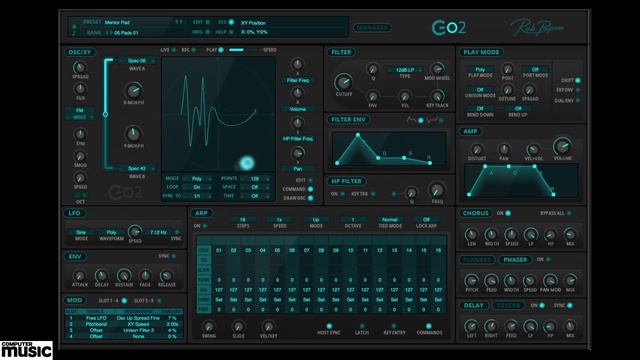The width and height of the screenshot is (640, 360).
Task: Adjust the amp Volume knob
Action: click(x=562, y=146)
